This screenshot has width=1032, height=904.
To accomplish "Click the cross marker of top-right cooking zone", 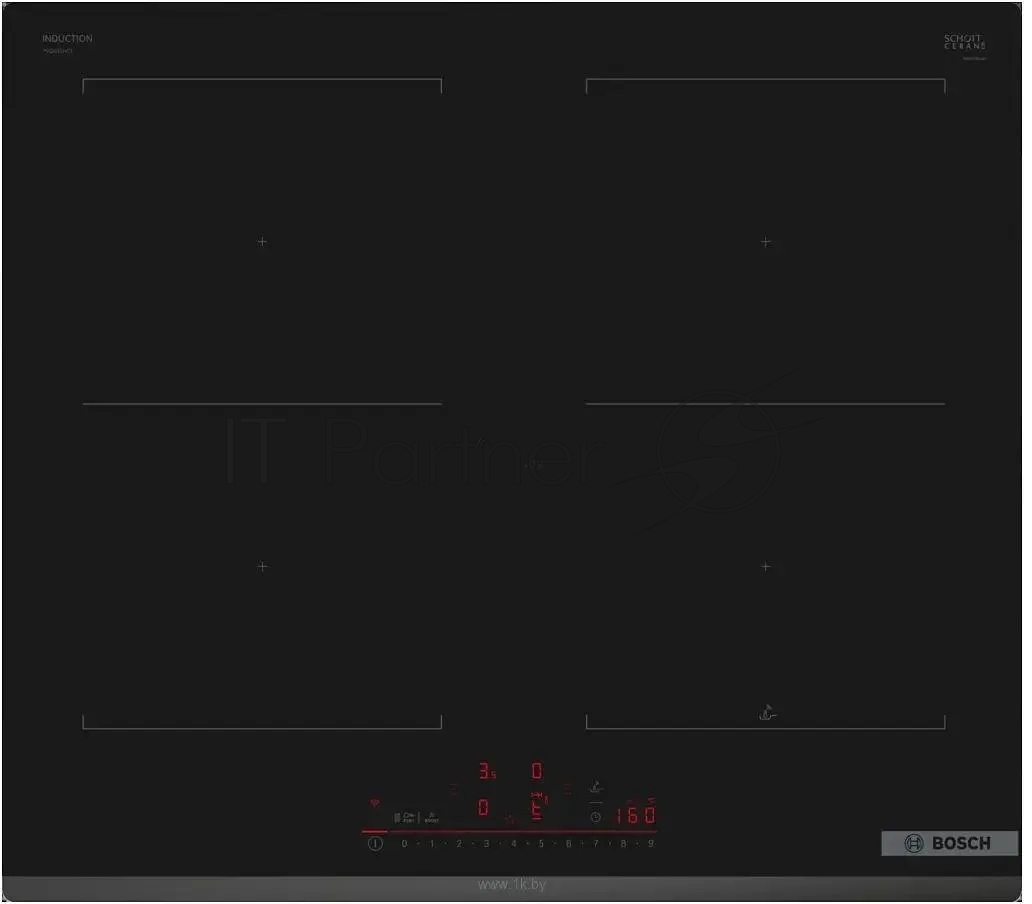I will (765, 241).
